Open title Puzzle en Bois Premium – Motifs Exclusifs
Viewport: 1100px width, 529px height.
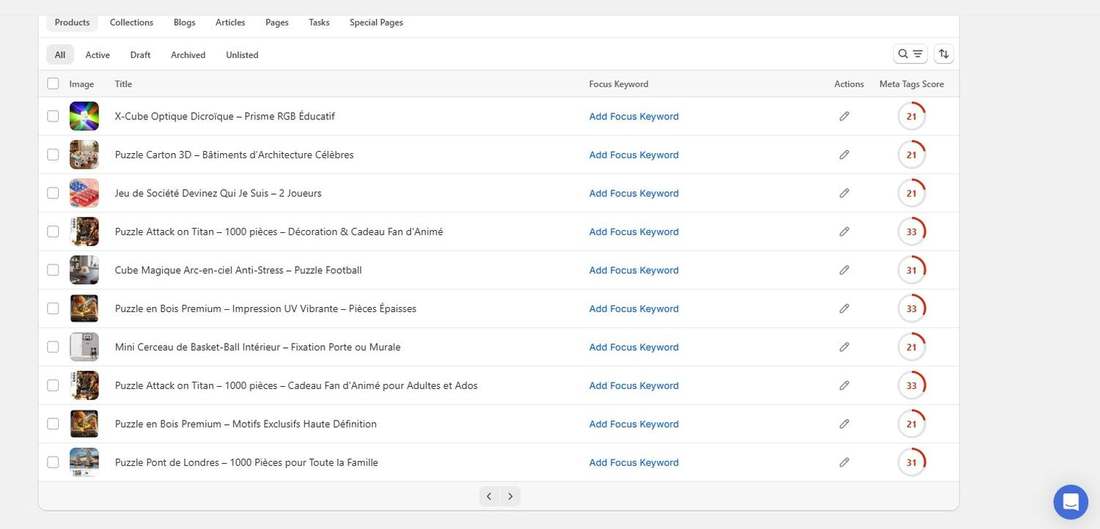[246, 424]
